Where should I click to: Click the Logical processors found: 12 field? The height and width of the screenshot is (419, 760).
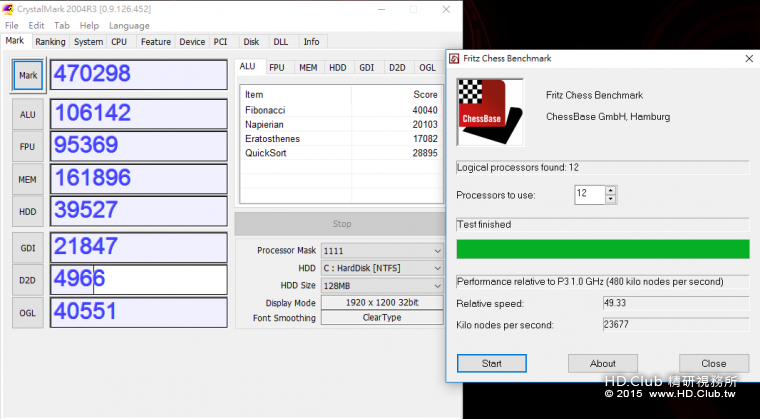(603, 168)
